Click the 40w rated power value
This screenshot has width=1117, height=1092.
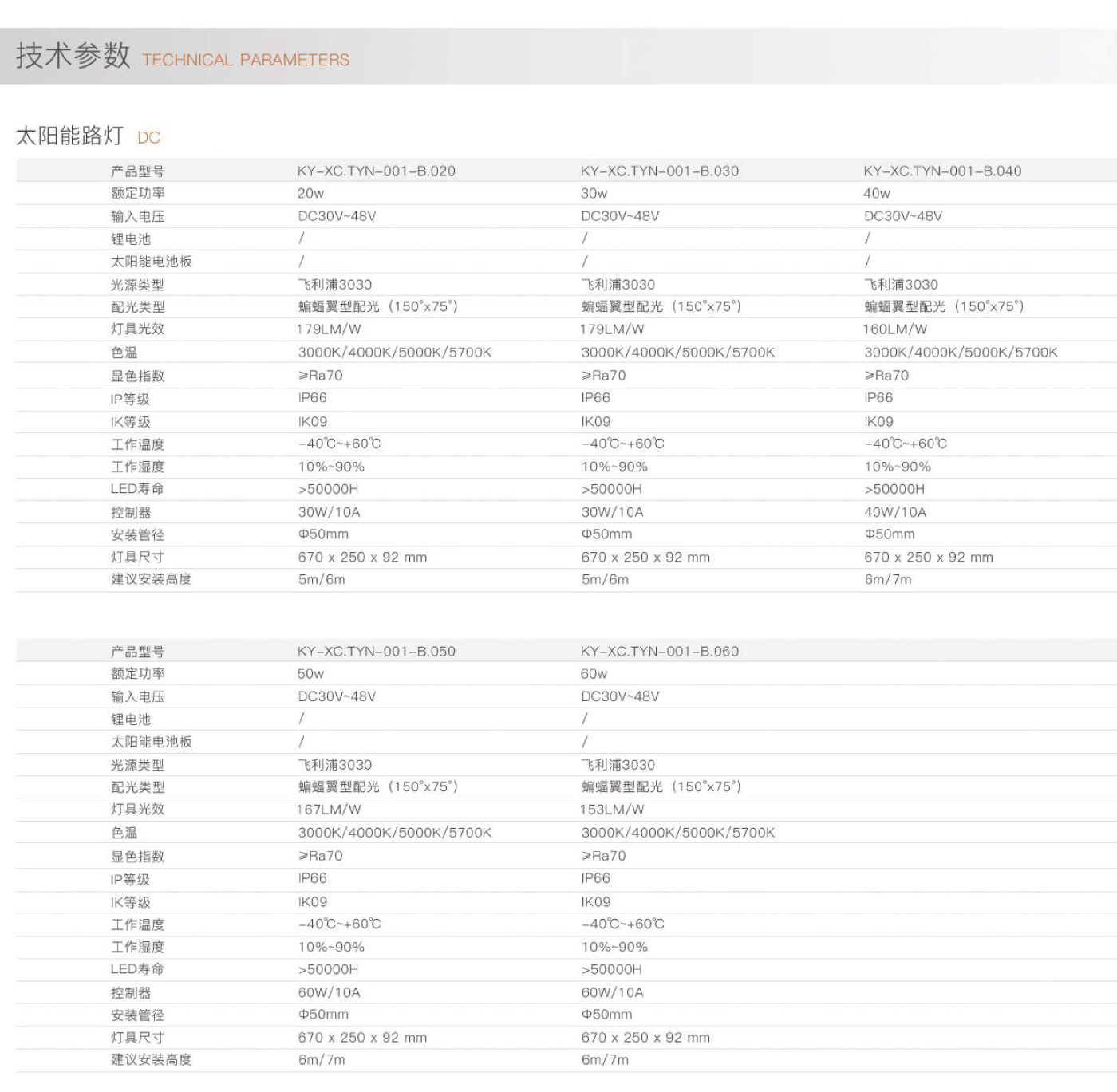876,193
